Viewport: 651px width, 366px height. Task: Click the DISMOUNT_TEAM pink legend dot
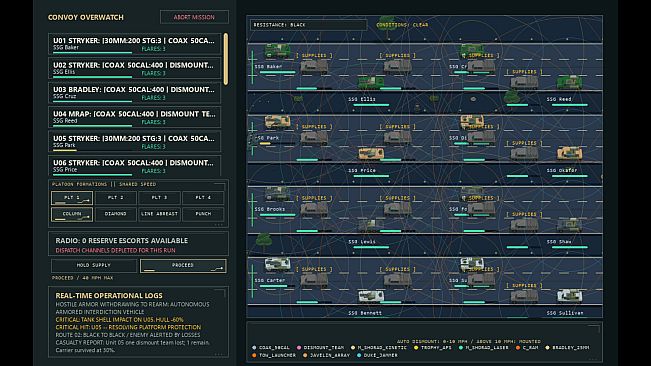point(299,348)
